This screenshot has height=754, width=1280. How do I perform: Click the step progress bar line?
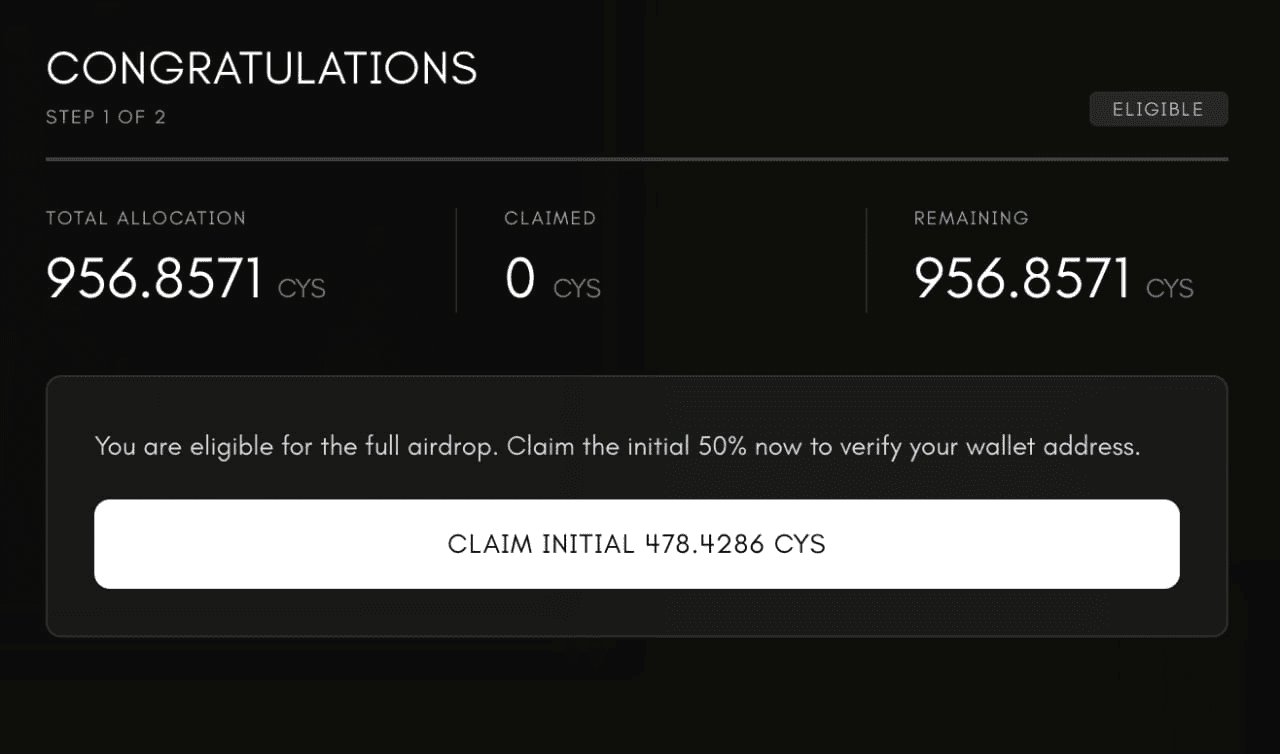click(x=636, y=159)
